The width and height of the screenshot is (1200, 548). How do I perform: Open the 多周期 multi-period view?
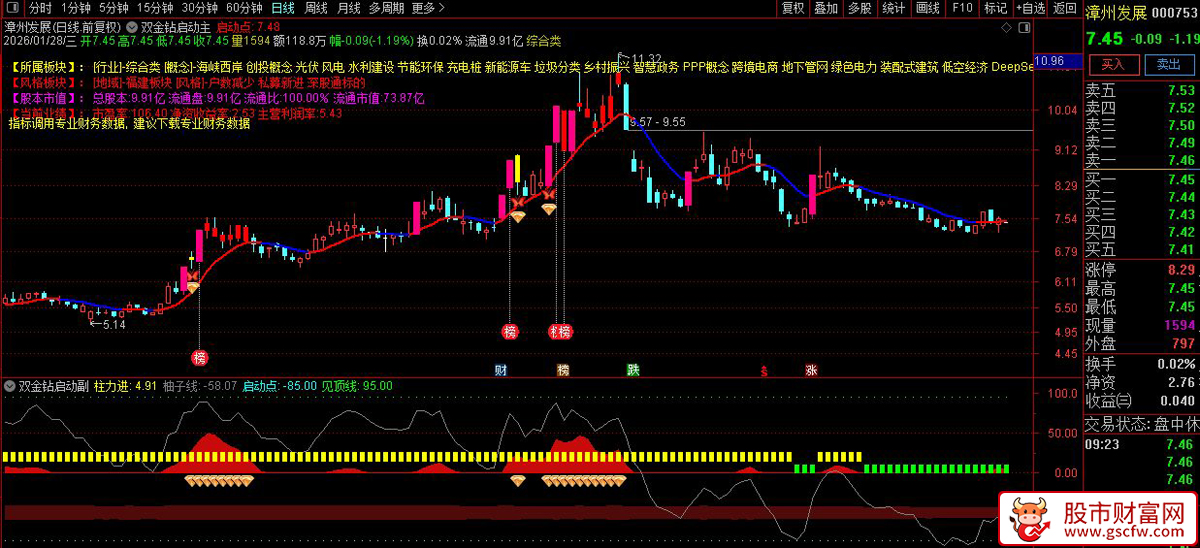click(x=387, y=8)
